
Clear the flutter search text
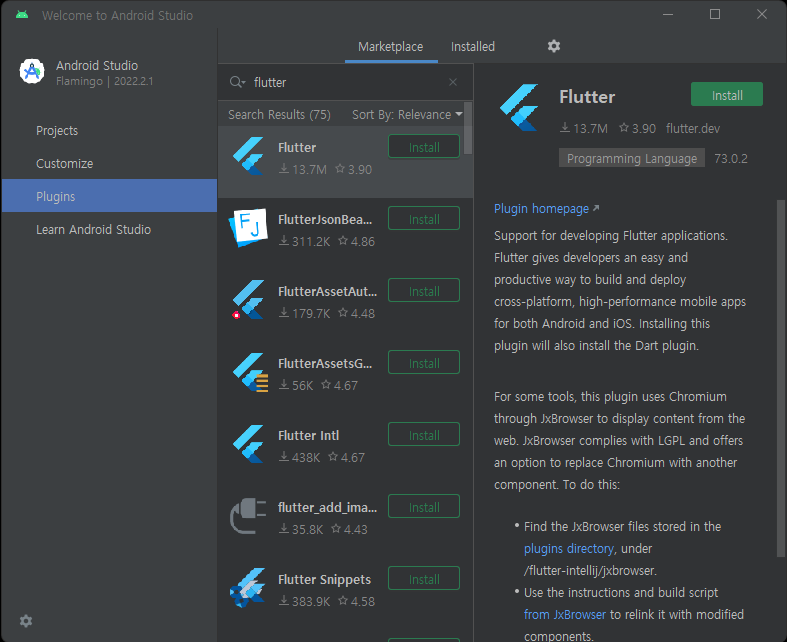tap(453, 82)
